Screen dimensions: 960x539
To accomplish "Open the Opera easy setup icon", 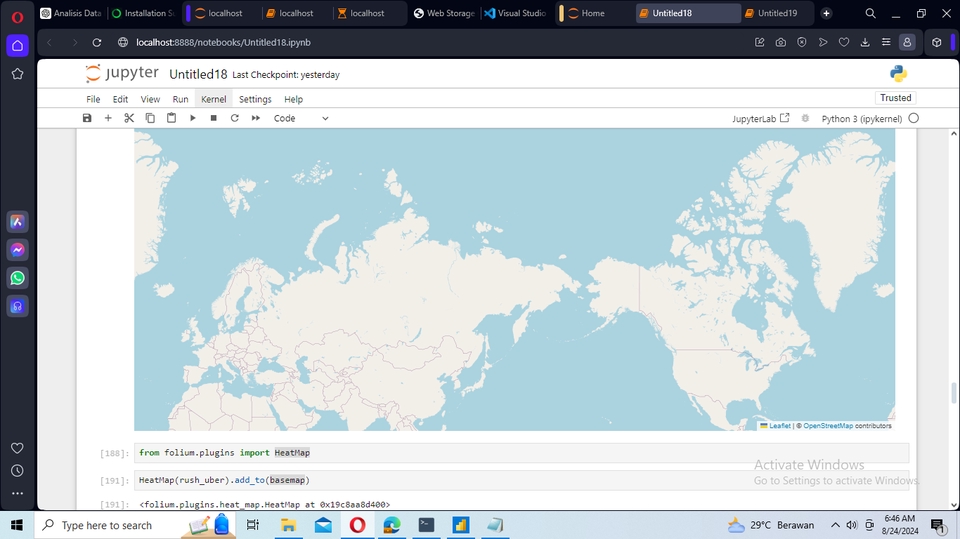I will (x=886, y=42).
